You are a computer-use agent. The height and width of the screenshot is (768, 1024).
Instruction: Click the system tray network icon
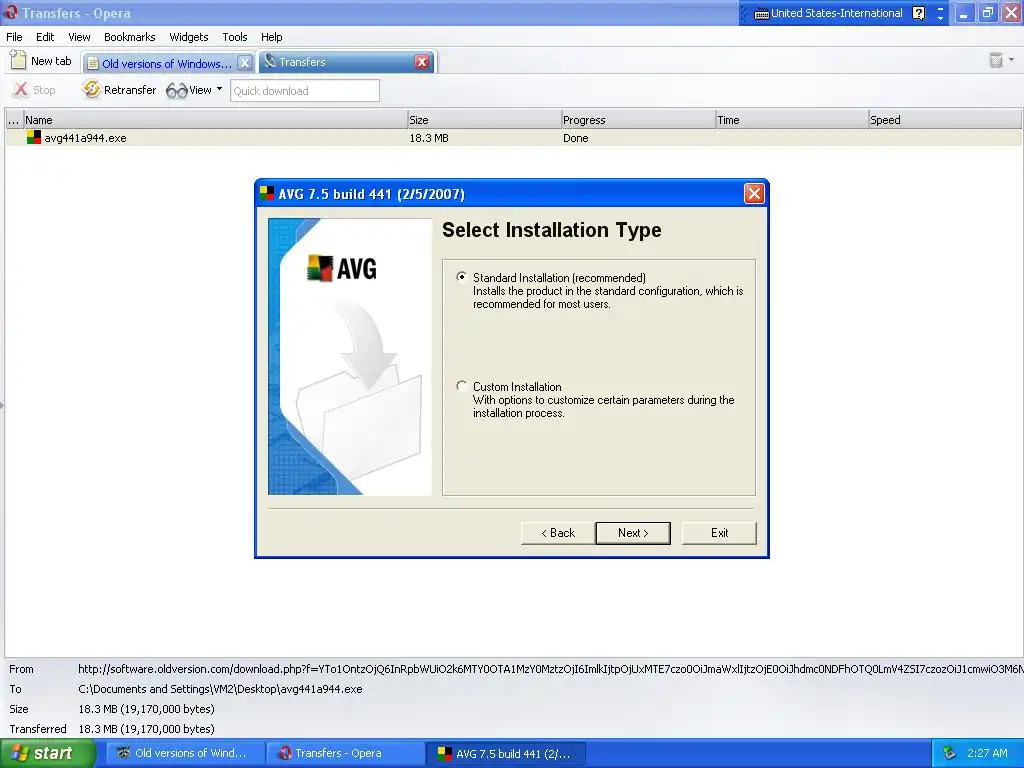point(949,753)
